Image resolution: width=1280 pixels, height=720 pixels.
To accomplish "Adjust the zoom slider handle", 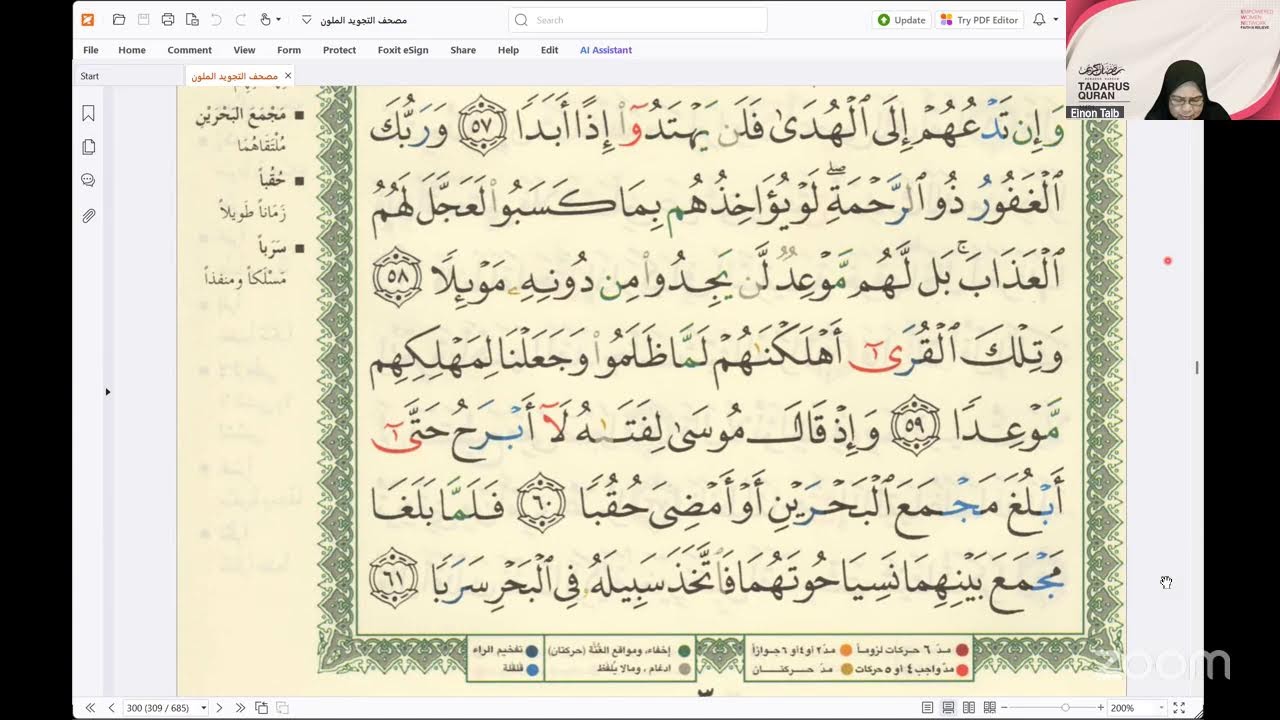I will click(x=1065, y=708).
